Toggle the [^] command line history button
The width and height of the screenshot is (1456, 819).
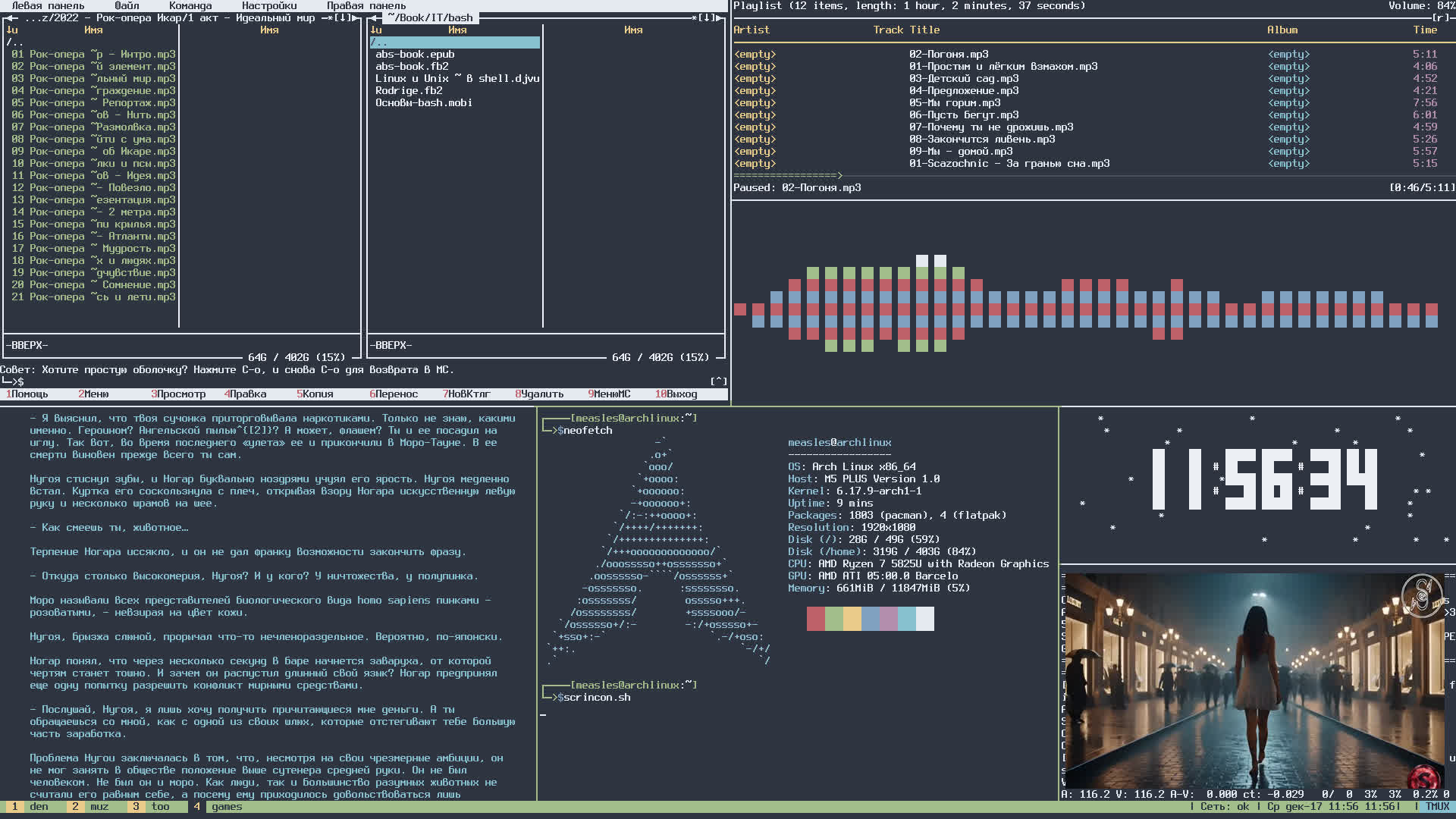tap(718, 381)
